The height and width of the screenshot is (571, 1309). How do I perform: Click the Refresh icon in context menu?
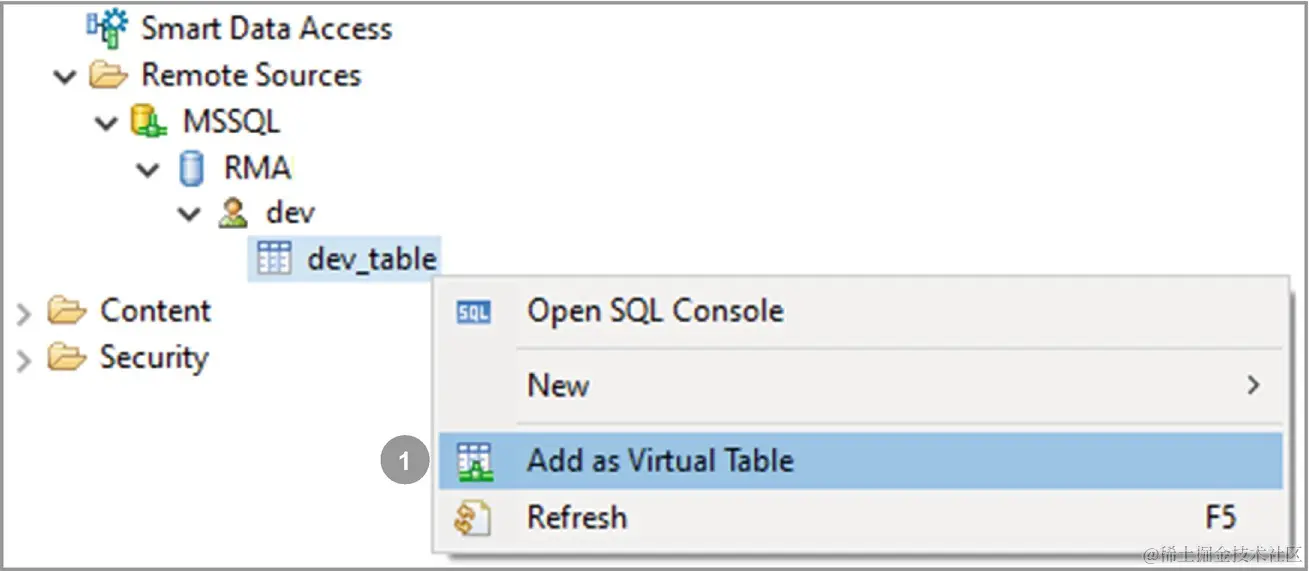[x=472, y=518]
